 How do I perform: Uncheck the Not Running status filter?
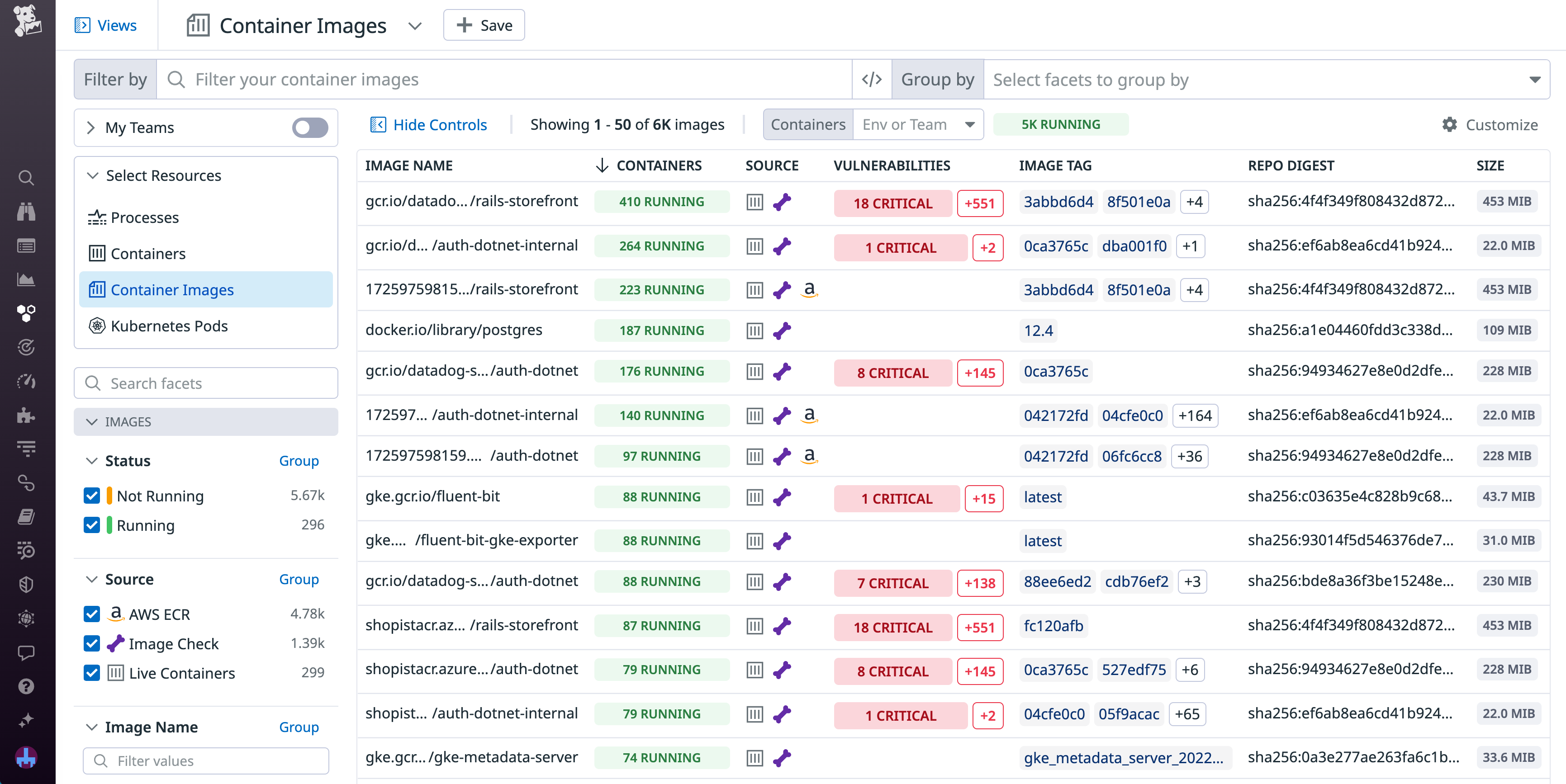pyautogui.click(x=92, y=496)
